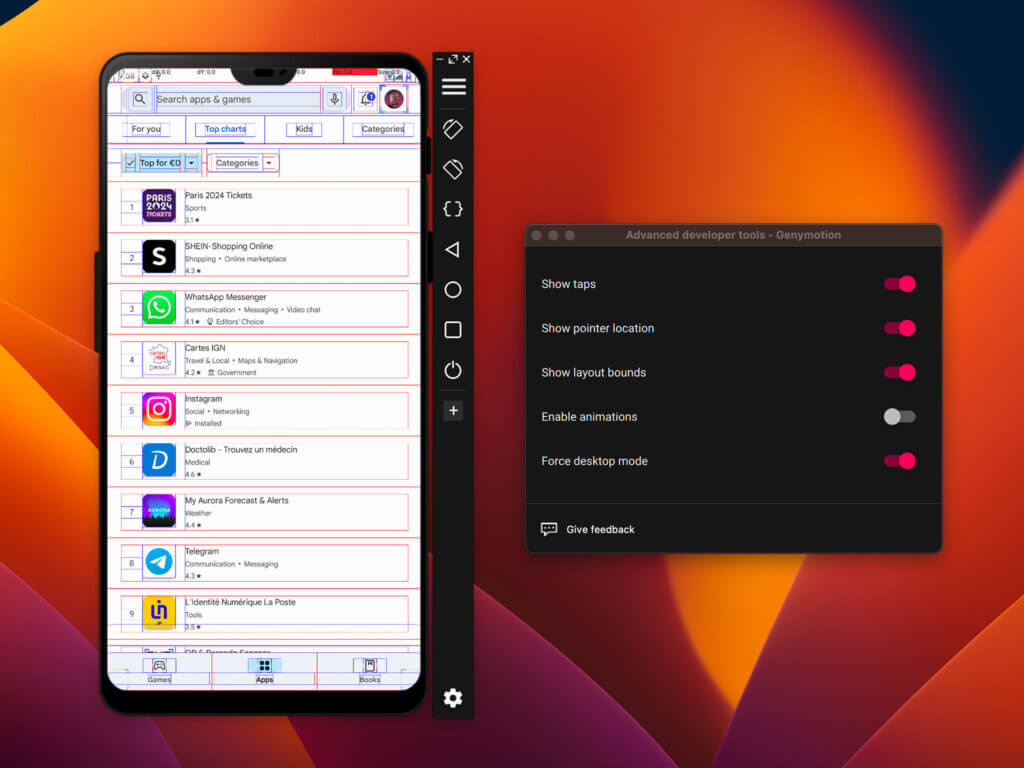Select the Books tab in bottom navigation
The height and width of the screenshot is (768, 1024).
pyautogui.click(x=369, y=670)
